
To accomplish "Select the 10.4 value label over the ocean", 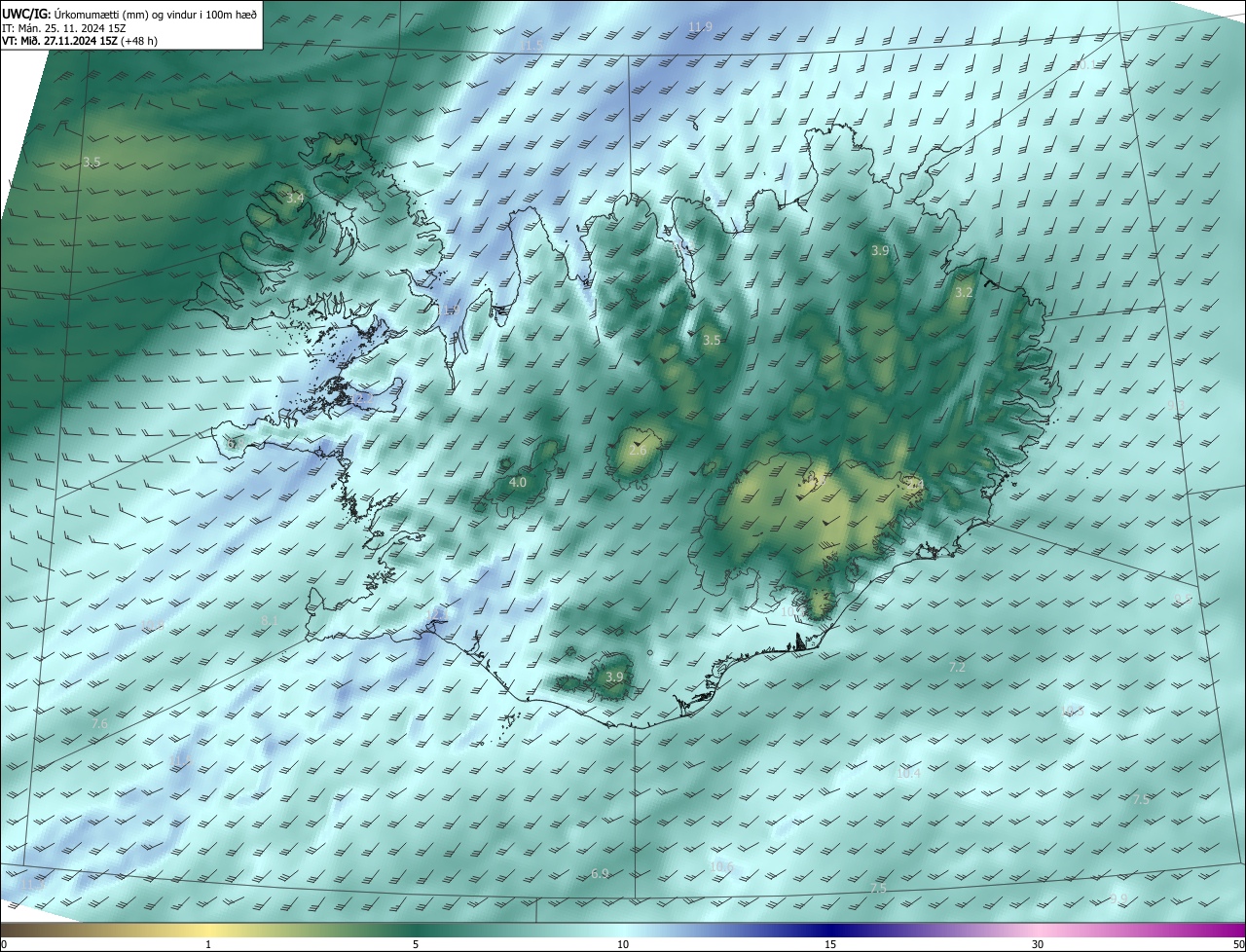I will click(907, 773).
